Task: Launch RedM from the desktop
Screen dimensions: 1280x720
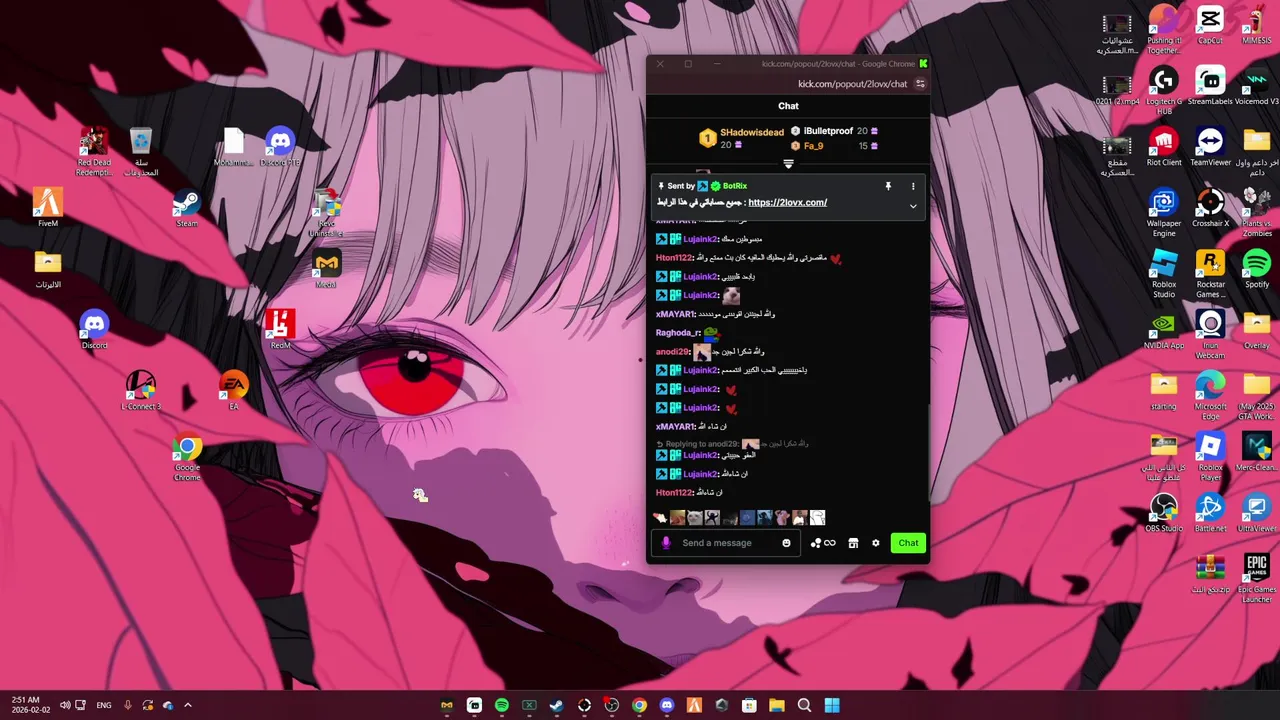Action: click(x=280, y=331)
